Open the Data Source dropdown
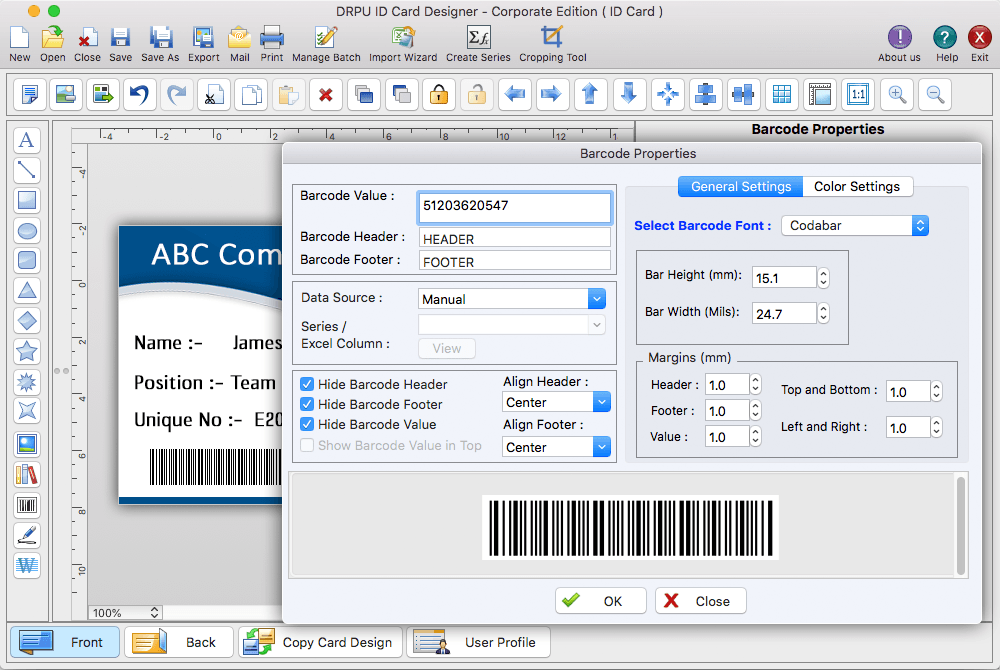 (x=512, y=299)
